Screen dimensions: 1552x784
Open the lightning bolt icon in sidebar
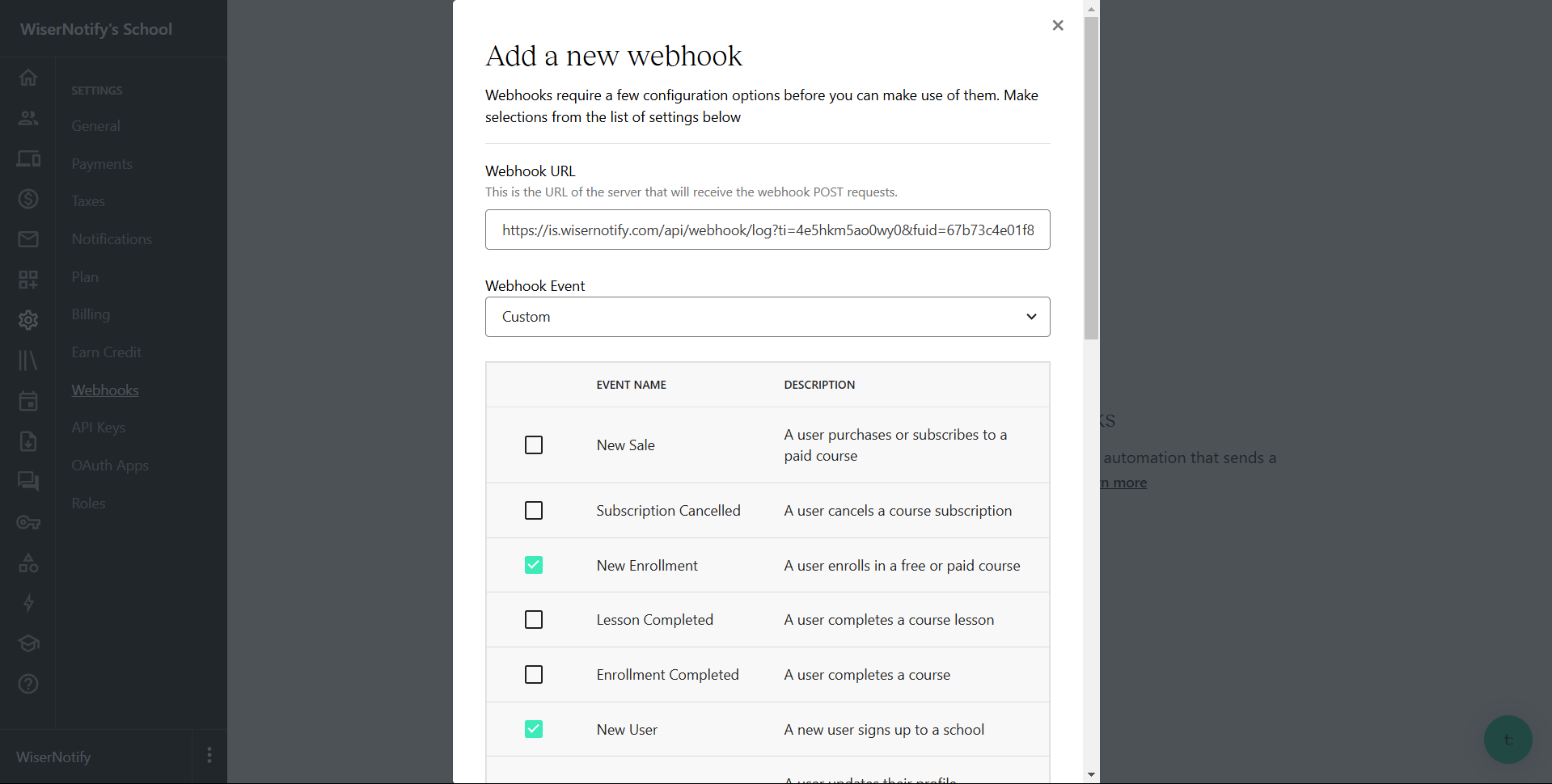28,603
